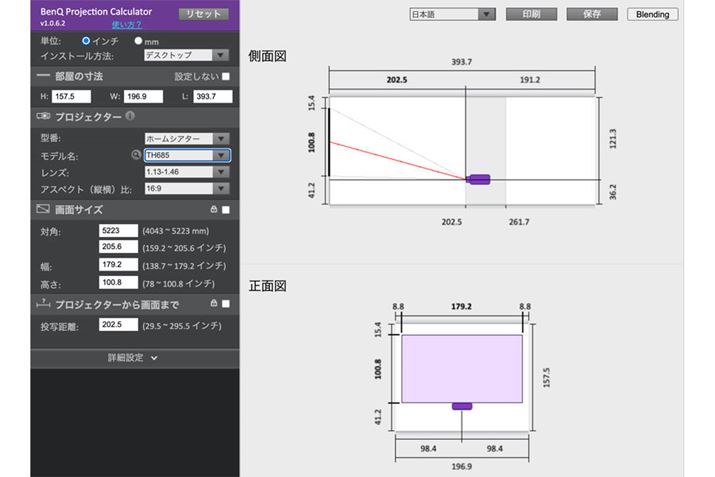
Task: Select the mm unit radio button
Action: click(x=138, y=40)
